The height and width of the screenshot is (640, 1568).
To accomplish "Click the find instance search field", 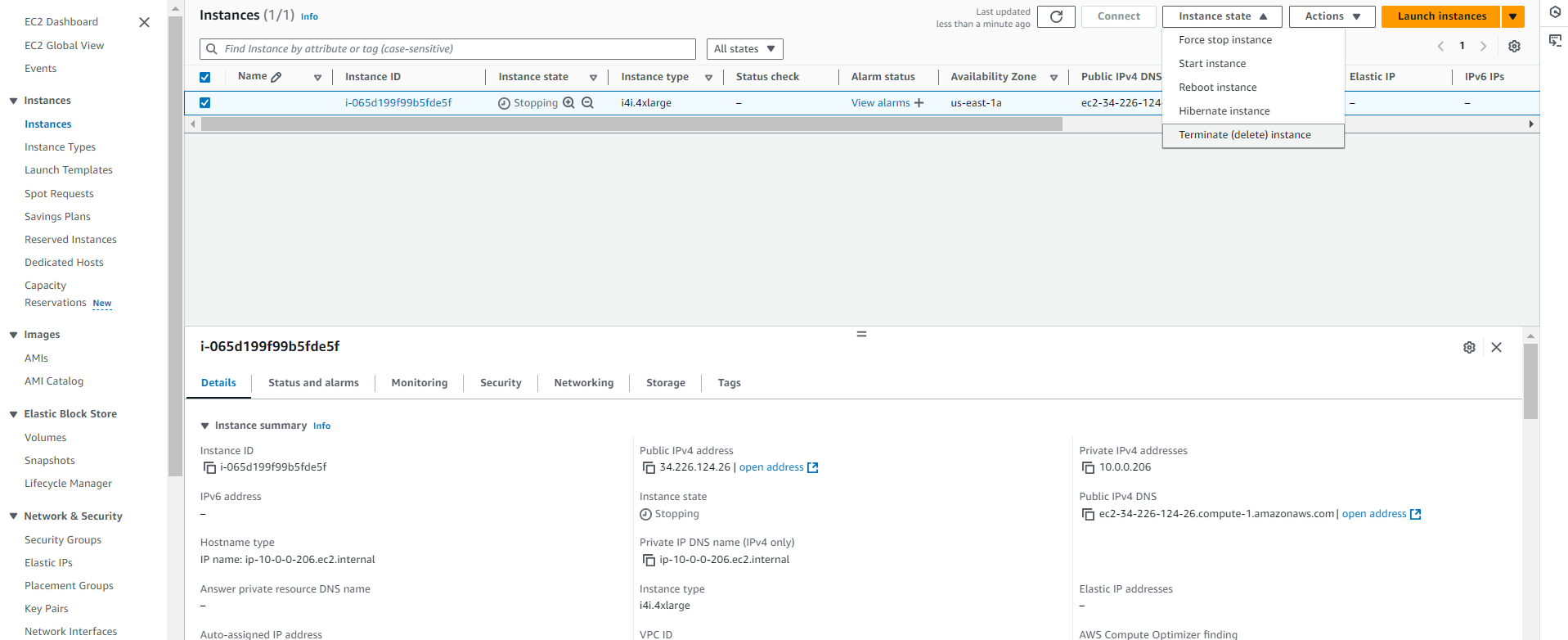I will click(447, 49).
